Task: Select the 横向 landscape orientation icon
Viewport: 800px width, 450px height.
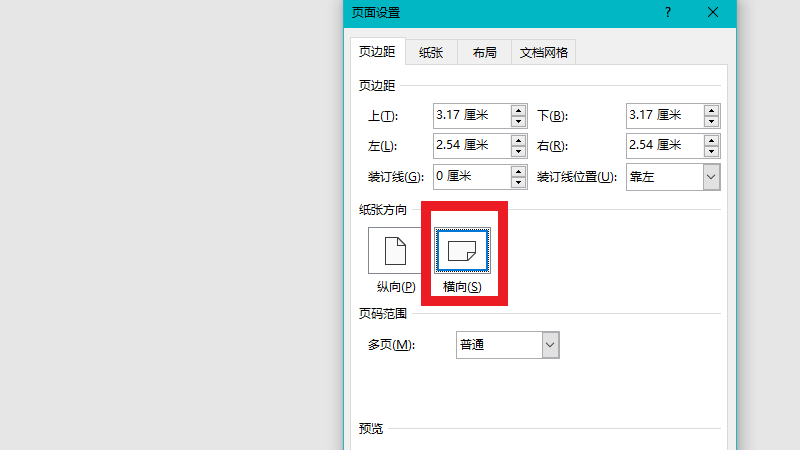Action: (462, 251)
